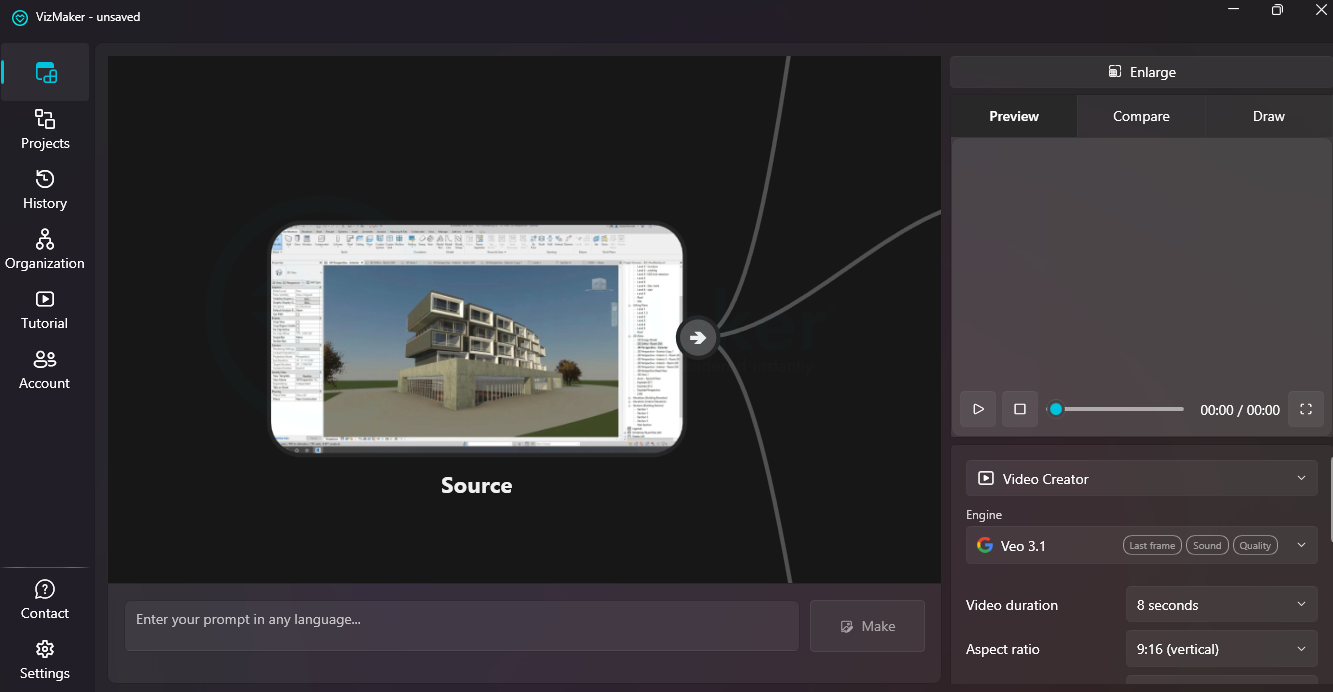
Task: Toggle the Sound engine tag
Action: [x=1206, y=545]
